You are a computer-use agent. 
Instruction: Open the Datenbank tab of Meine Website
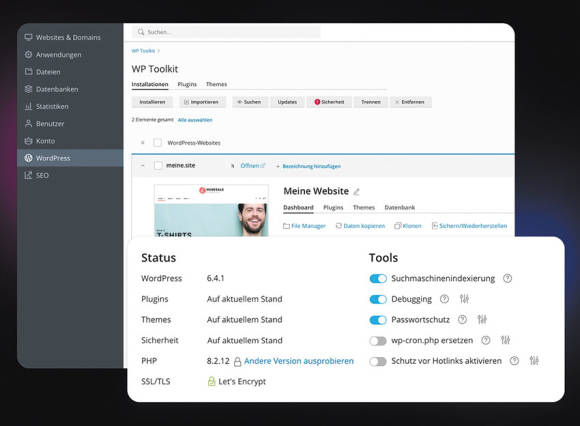399,207
